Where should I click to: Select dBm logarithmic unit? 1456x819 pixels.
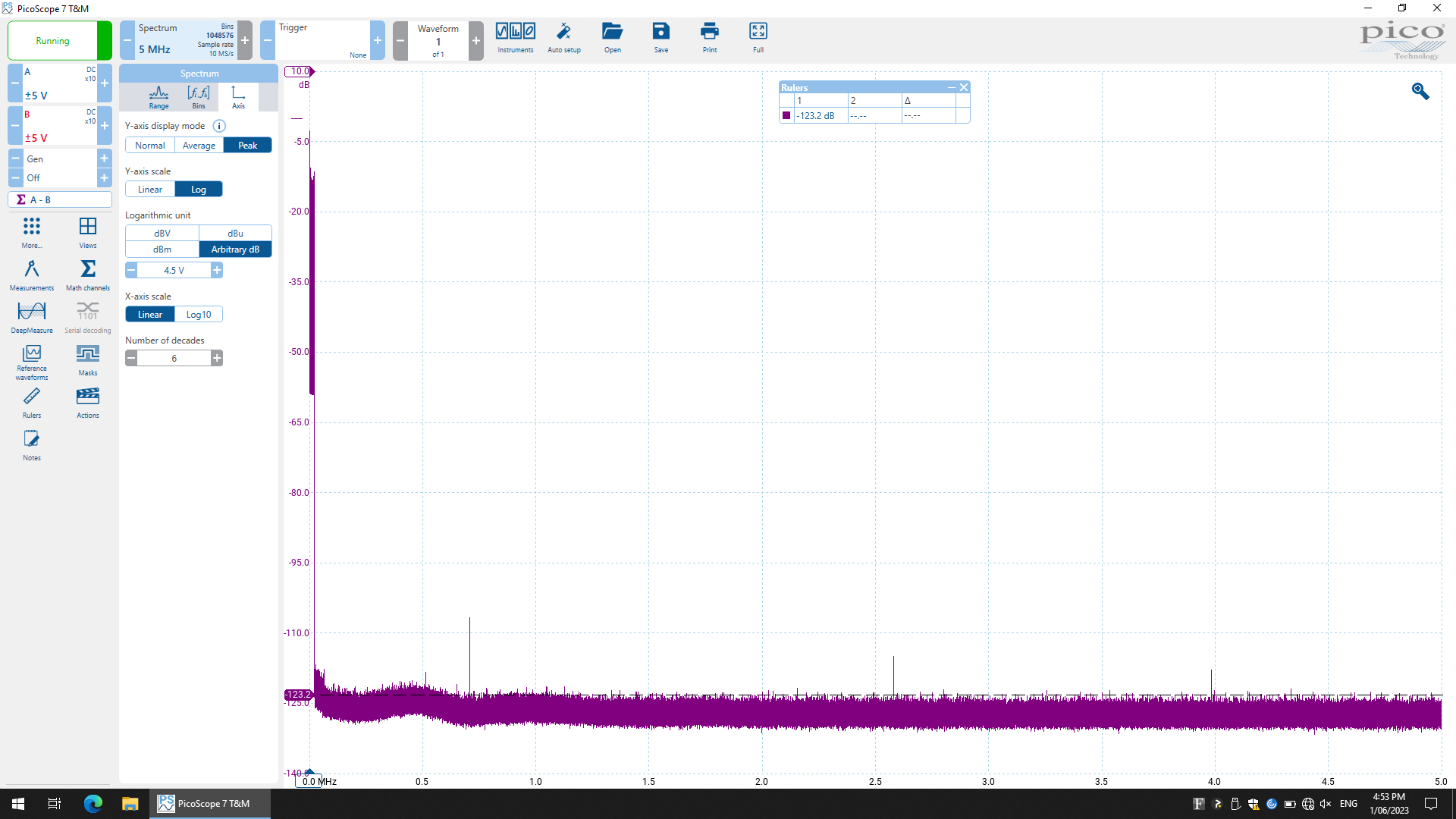pyautogui.click(x=162, y=249)
